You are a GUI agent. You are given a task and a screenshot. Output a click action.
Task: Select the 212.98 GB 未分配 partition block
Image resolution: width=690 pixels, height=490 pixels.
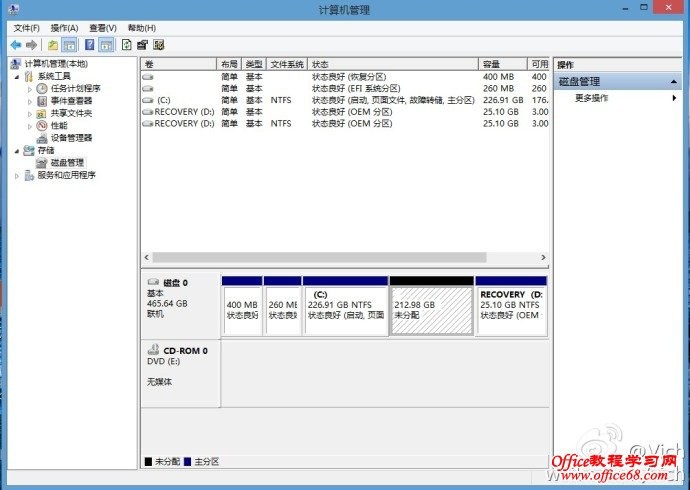point(432,306)
